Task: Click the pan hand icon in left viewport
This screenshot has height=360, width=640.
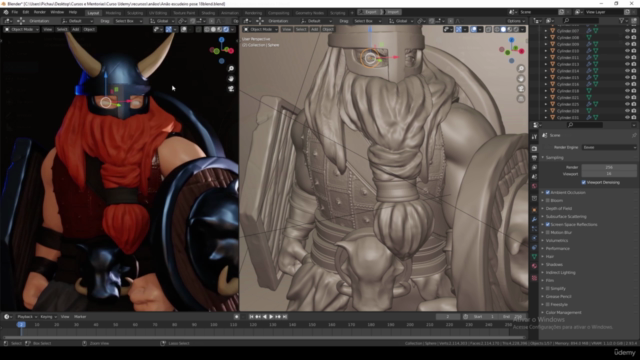Action: [231, 79]
